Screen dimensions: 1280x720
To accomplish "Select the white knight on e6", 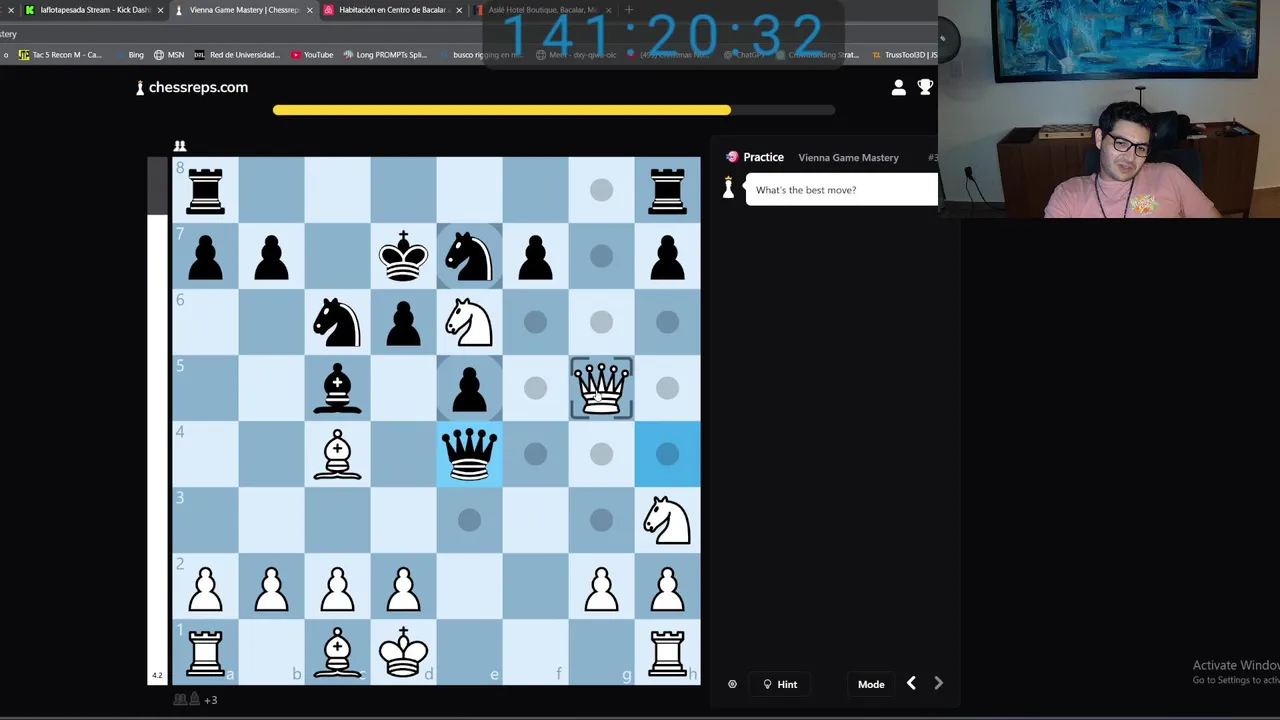I will [469, 322].
